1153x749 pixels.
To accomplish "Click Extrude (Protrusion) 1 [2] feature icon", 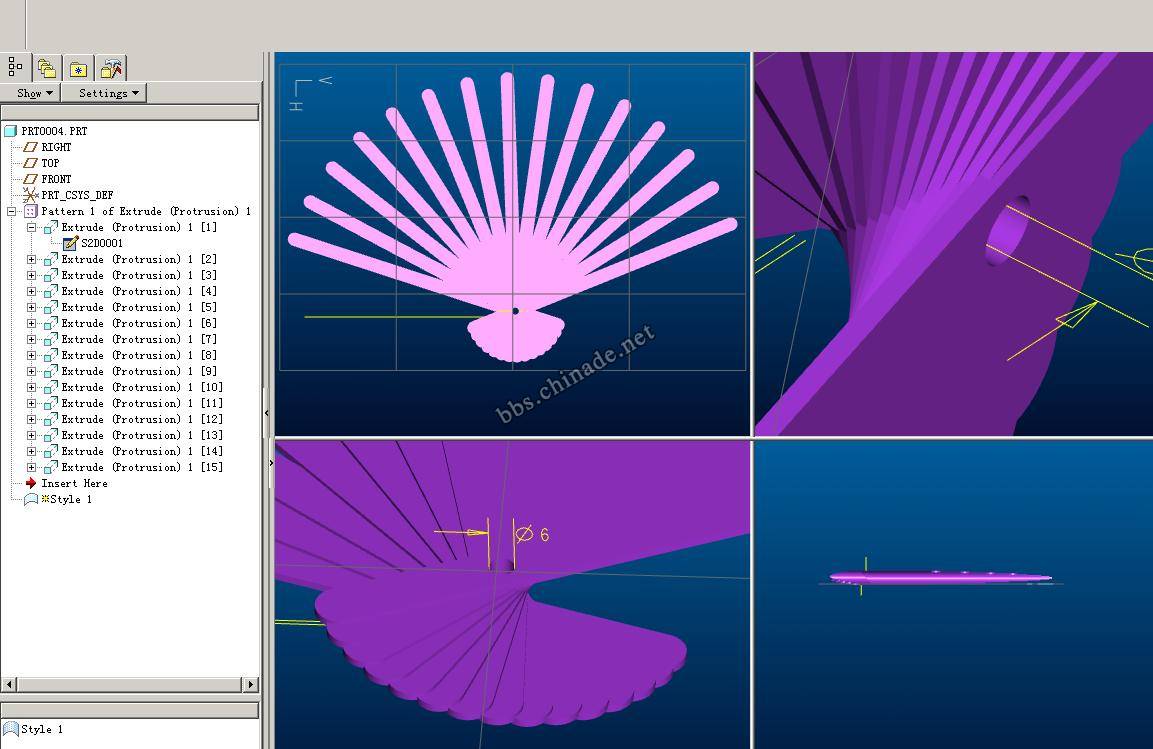I will click(x=51, y=259).
